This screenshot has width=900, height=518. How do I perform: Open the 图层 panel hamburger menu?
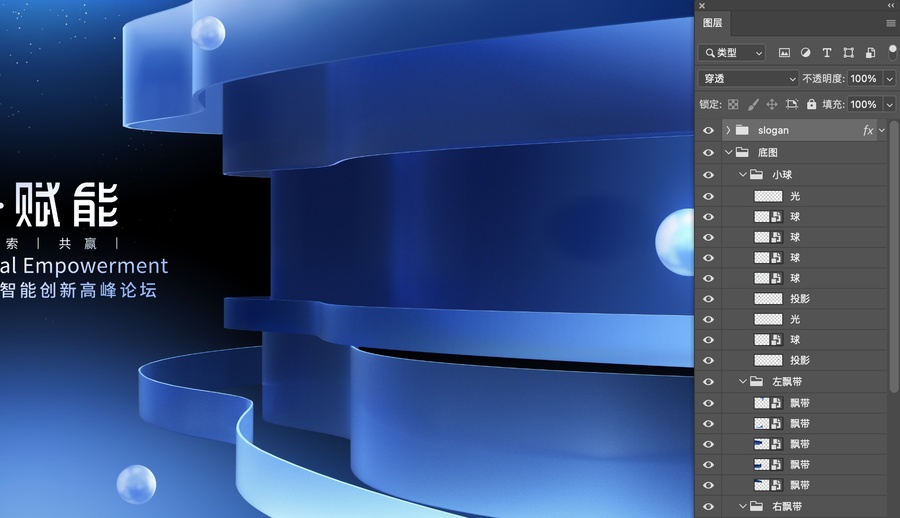(x=891, y=23)
